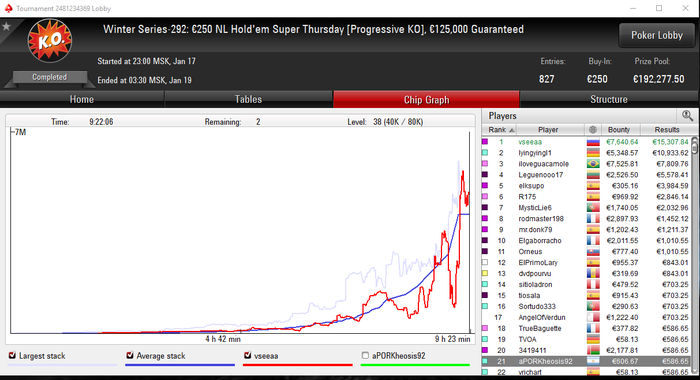Click the Brazil flag beside iloveguacamole
The width and height of the screenshot is (700, 380).
tap(593, 164)
